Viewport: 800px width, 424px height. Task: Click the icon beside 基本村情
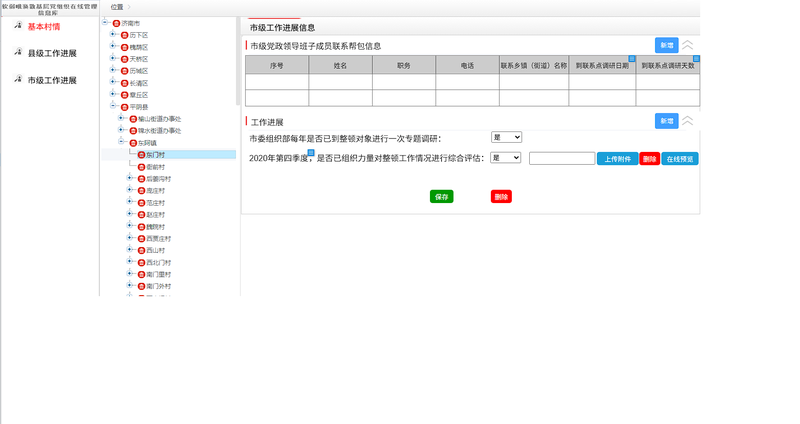[17, 26]
